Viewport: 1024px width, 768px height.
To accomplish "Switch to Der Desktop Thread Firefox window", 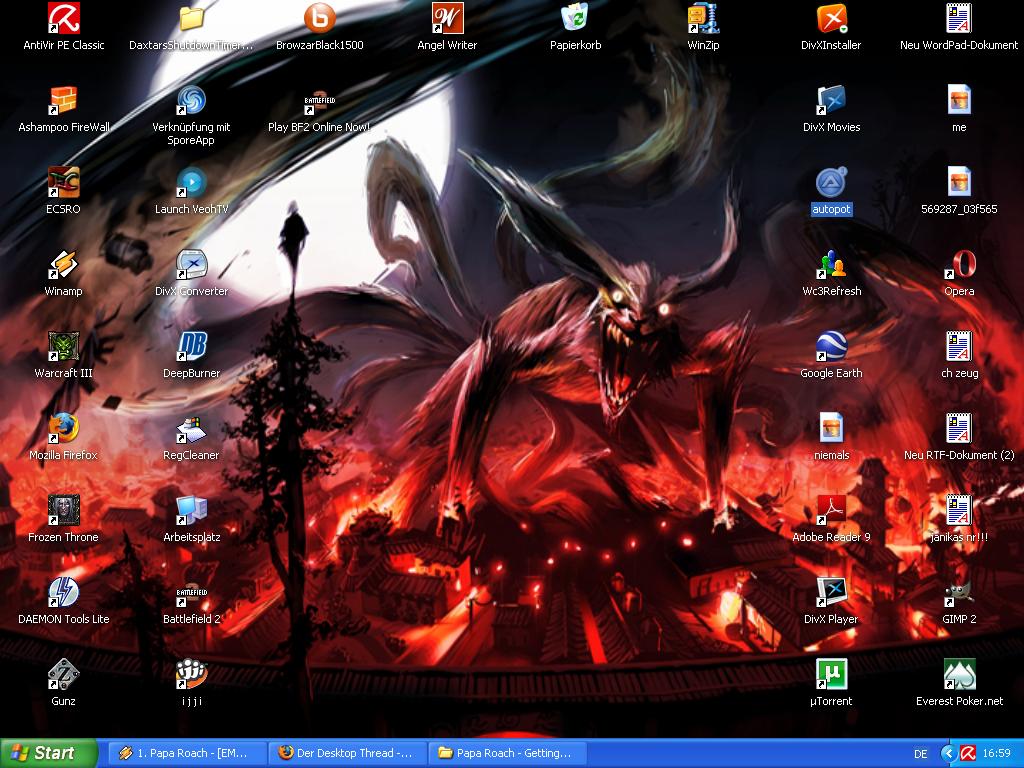I will 347,753.
